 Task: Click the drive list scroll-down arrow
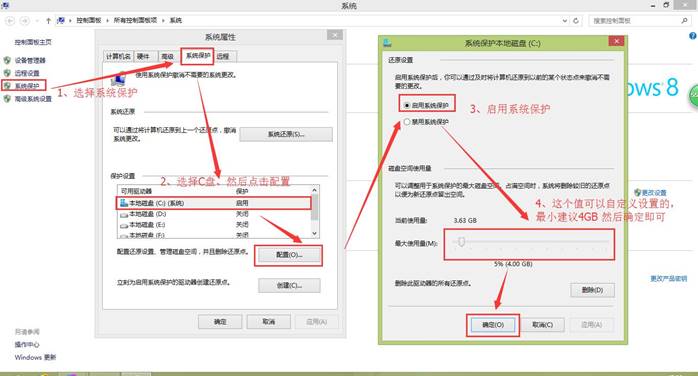pyautogui.click(x=315, y=233)
